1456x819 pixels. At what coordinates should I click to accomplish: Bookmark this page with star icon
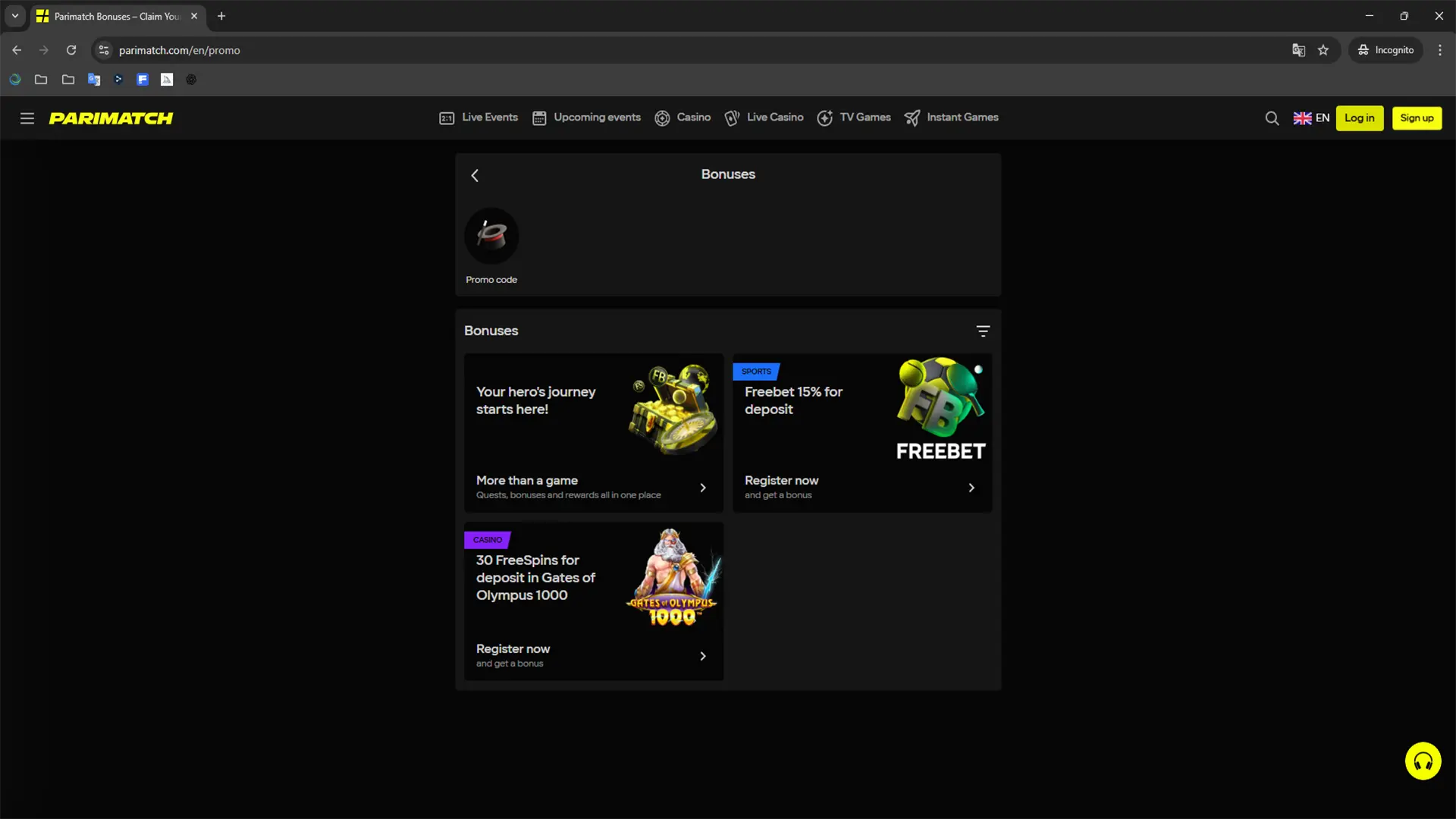tap(1323, 50)
